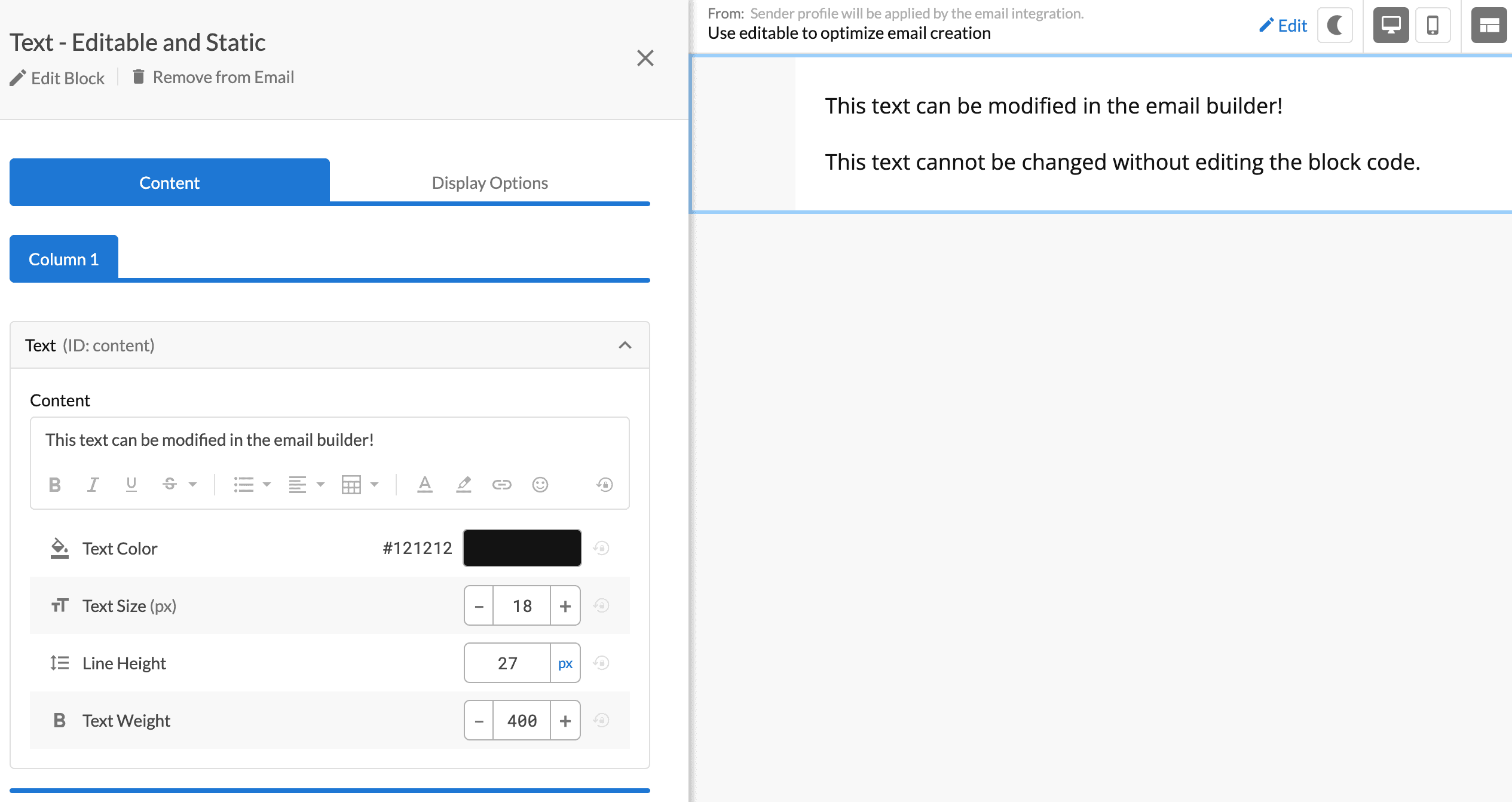The height and width of the screenshot is (802, 1512).
Task: Apply underline formatting
Action: (131, 485)
